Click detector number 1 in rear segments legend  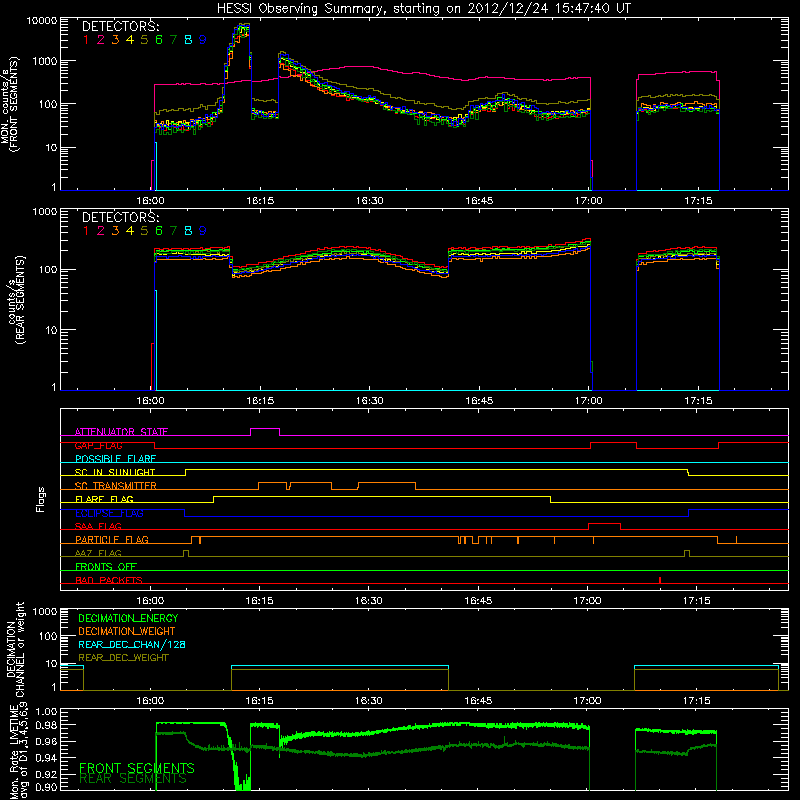[x=86, y=231]
